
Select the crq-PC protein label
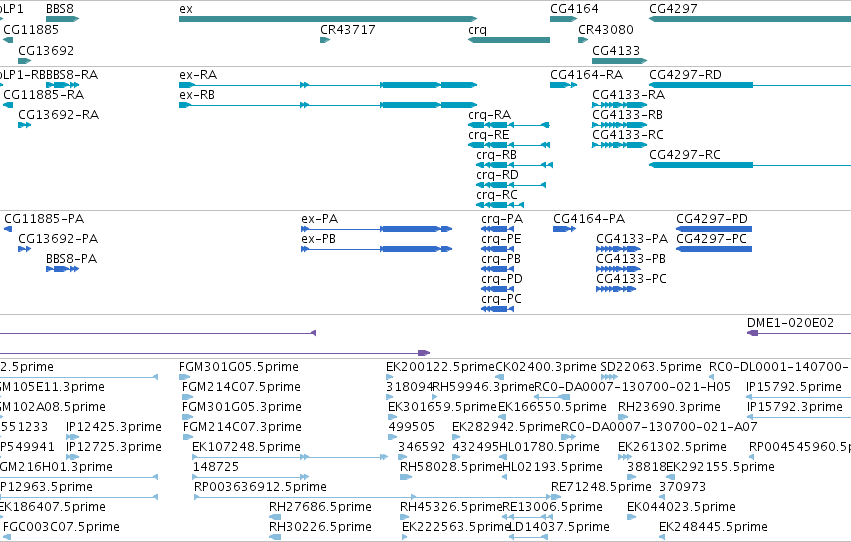click(x=501, y=299)
